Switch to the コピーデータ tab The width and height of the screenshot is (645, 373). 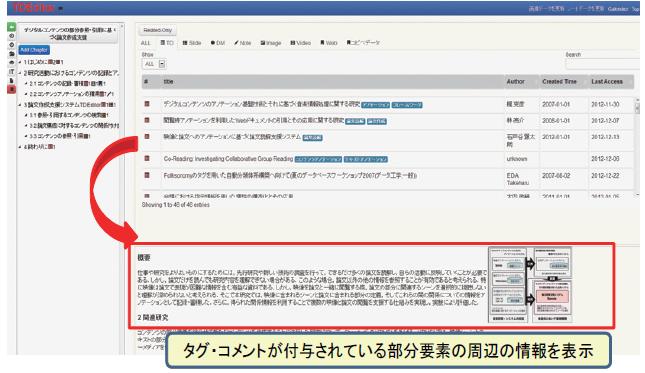(x=363, y=43)
